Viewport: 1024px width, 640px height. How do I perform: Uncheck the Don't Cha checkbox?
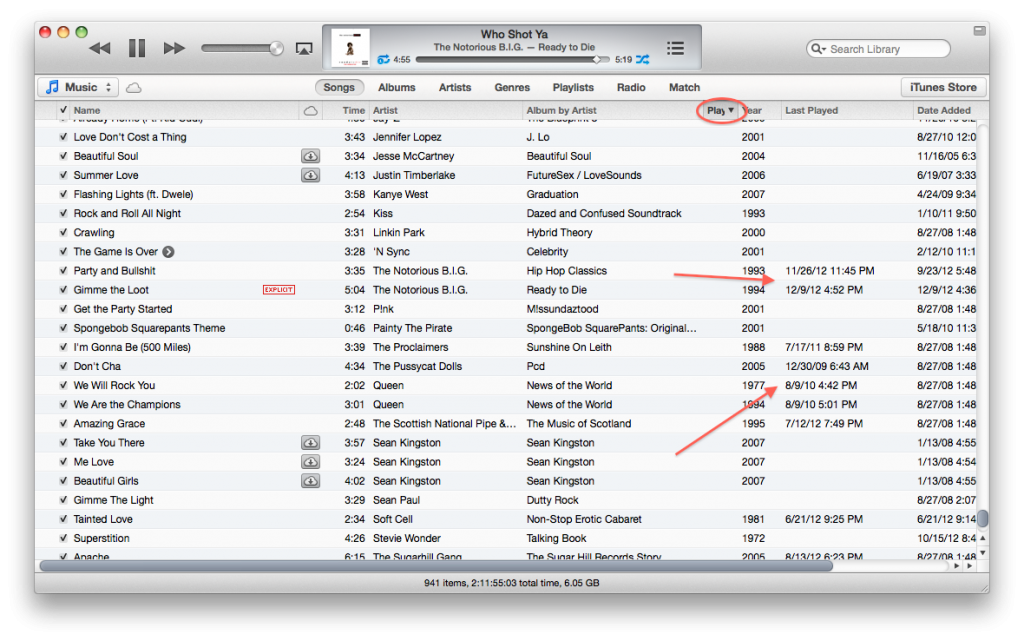click(63, 366)
